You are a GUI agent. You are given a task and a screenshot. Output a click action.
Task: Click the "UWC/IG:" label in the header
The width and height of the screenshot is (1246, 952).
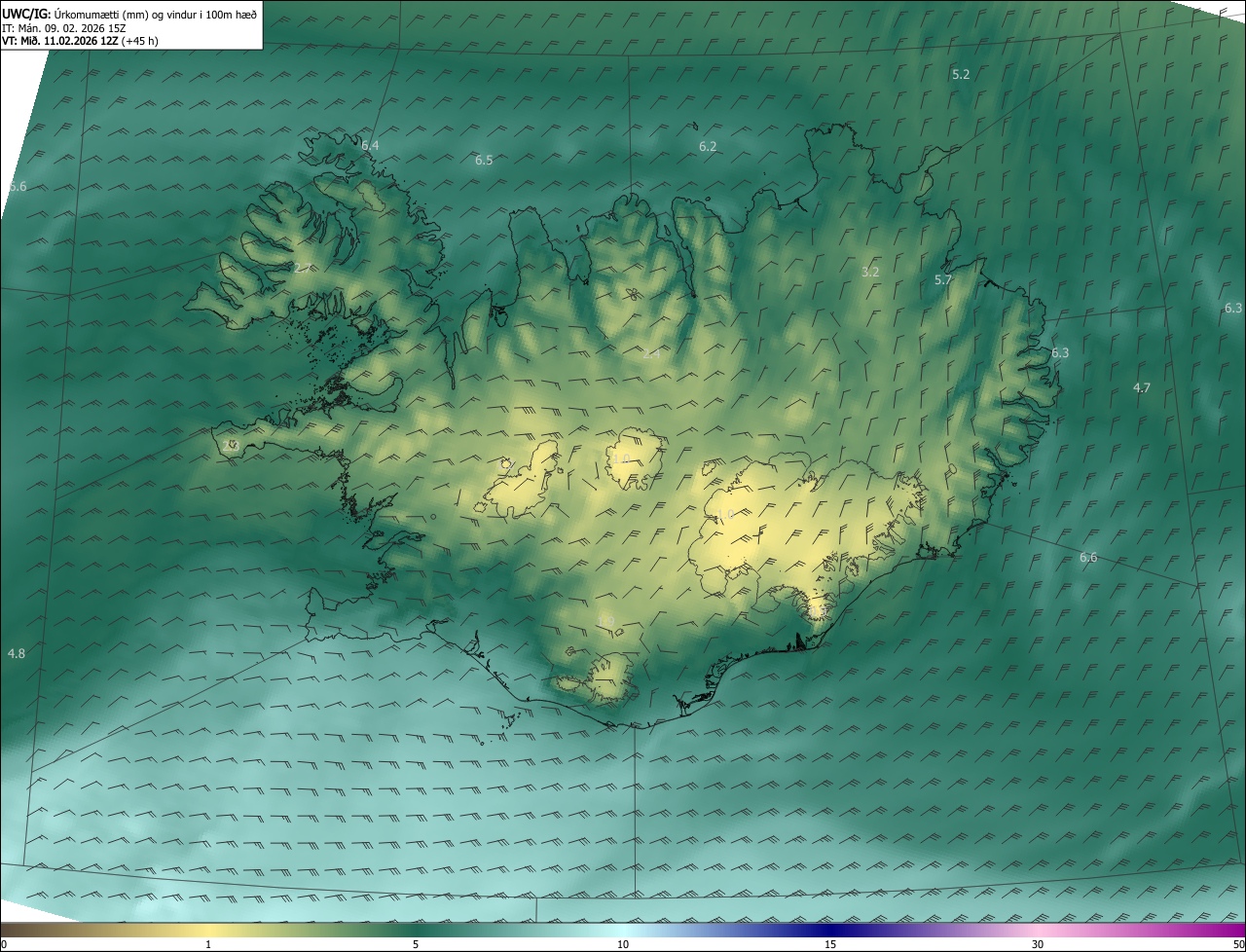click(27, 13)
